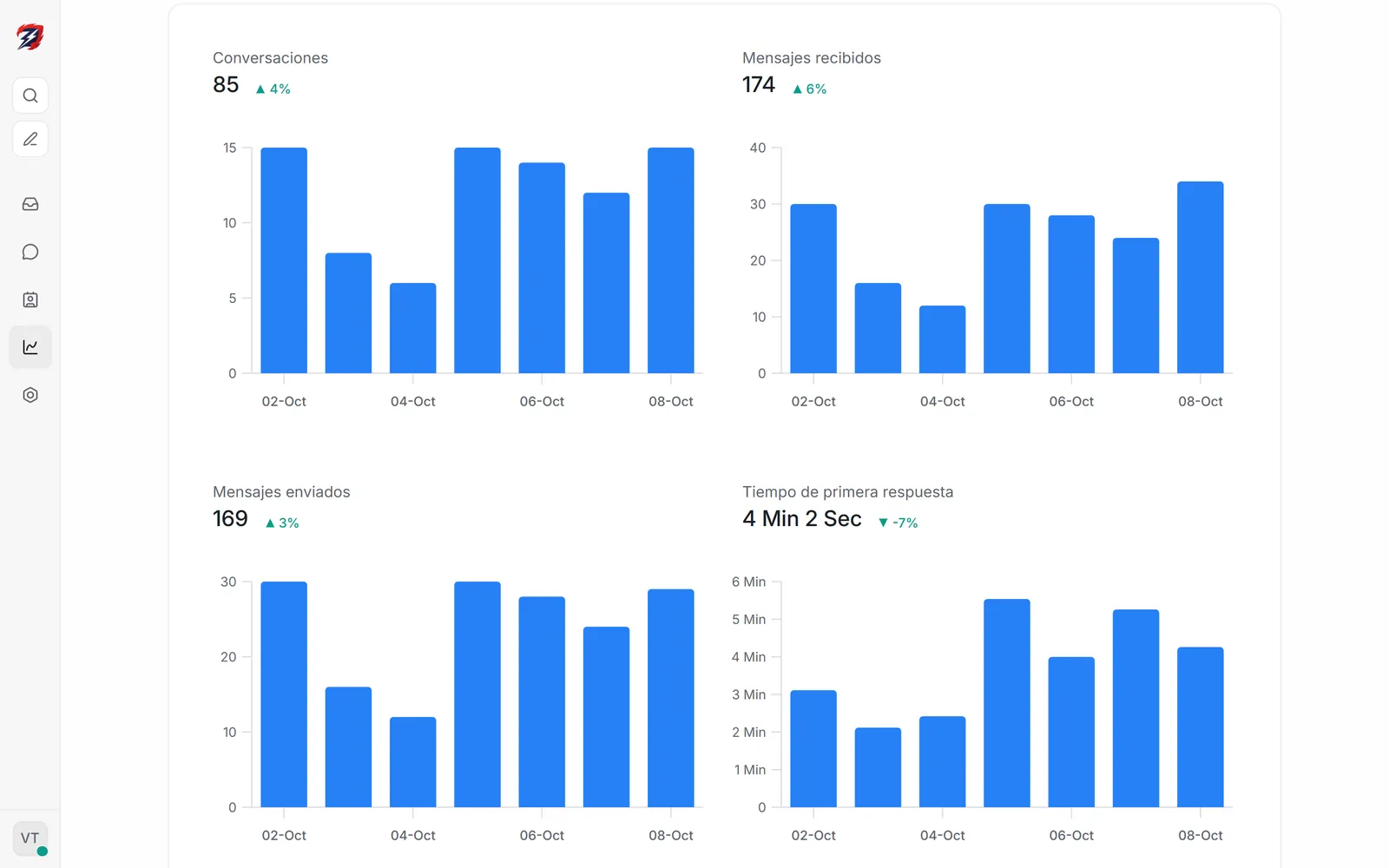Select the '174' received messages total
1389x868 pixels.
coord(759,85)
